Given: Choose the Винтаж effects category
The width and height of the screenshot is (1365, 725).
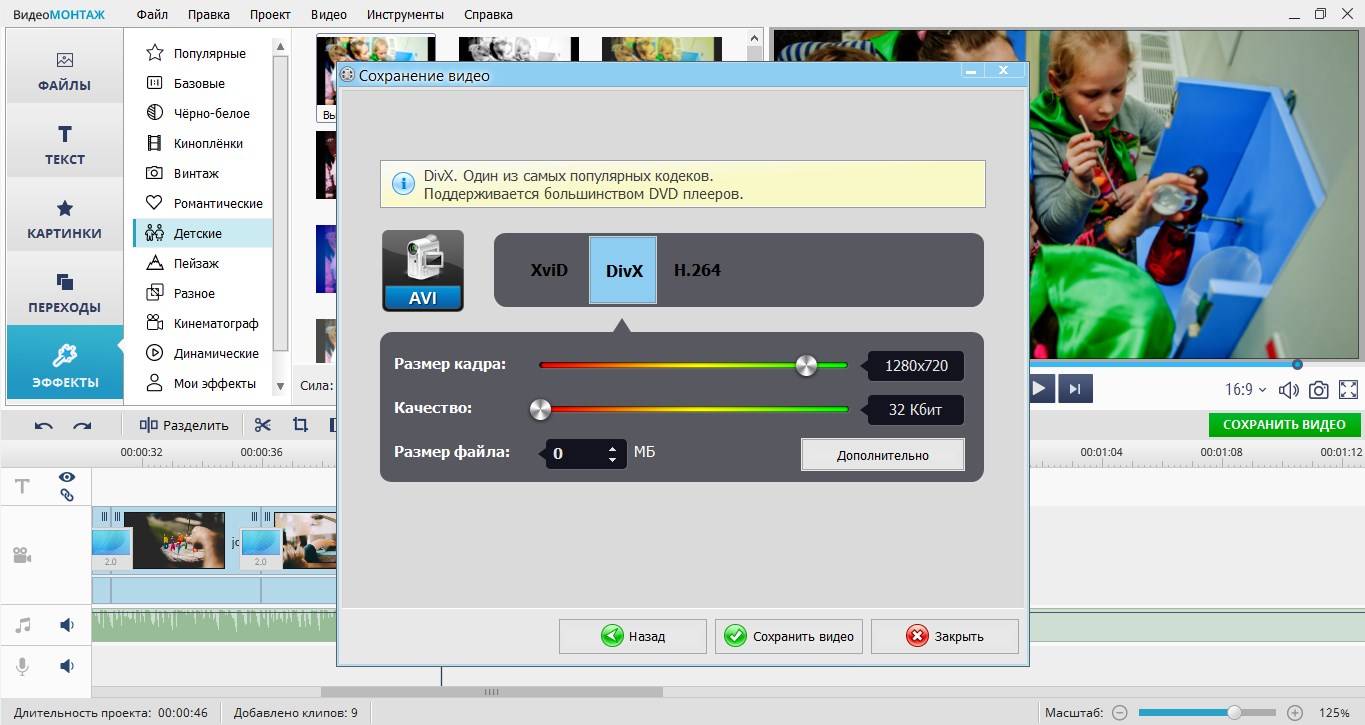Looking at the screenshot, I should point(196,173).
